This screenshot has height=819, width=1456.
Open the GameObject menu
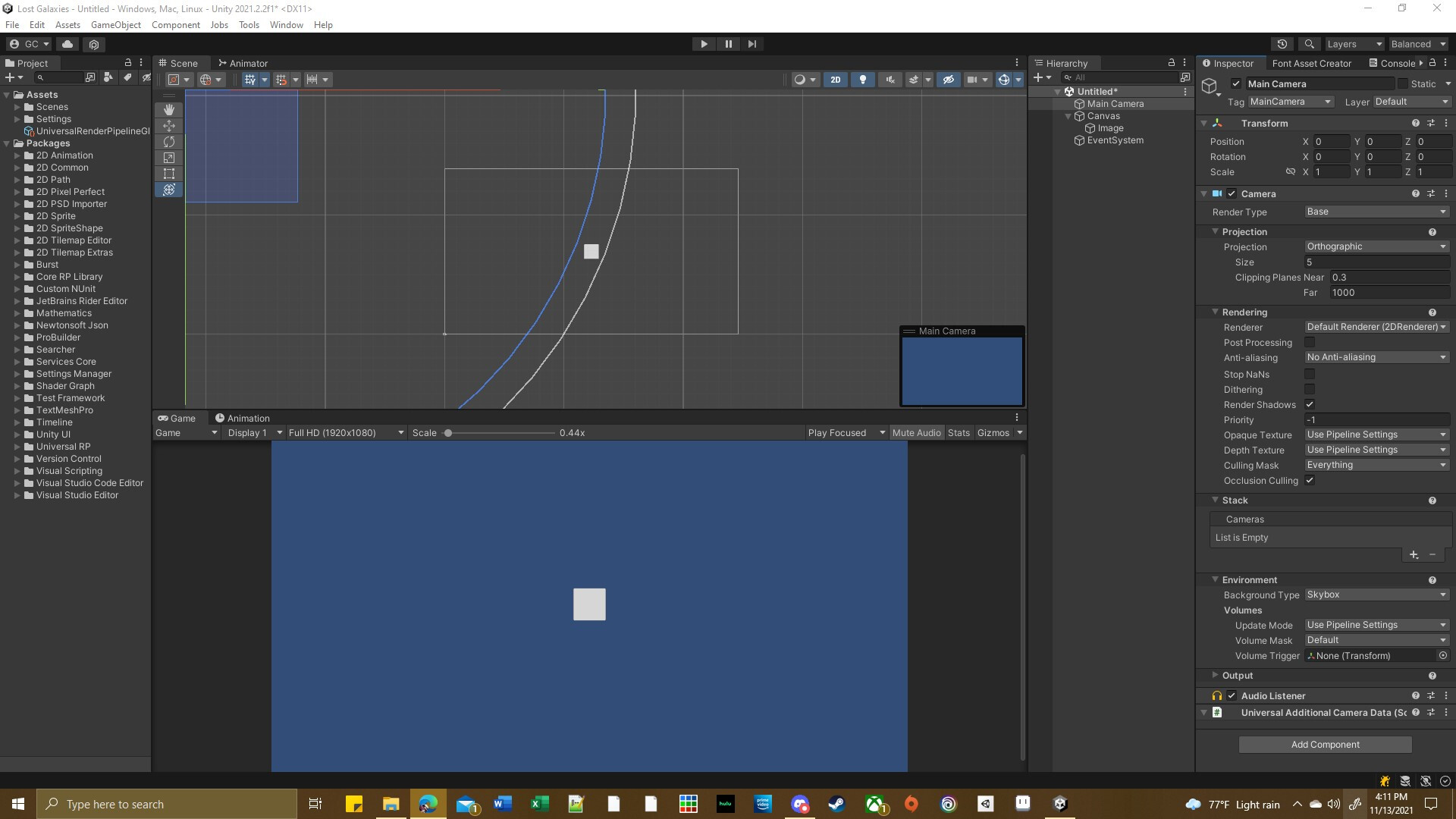point(116,25)
